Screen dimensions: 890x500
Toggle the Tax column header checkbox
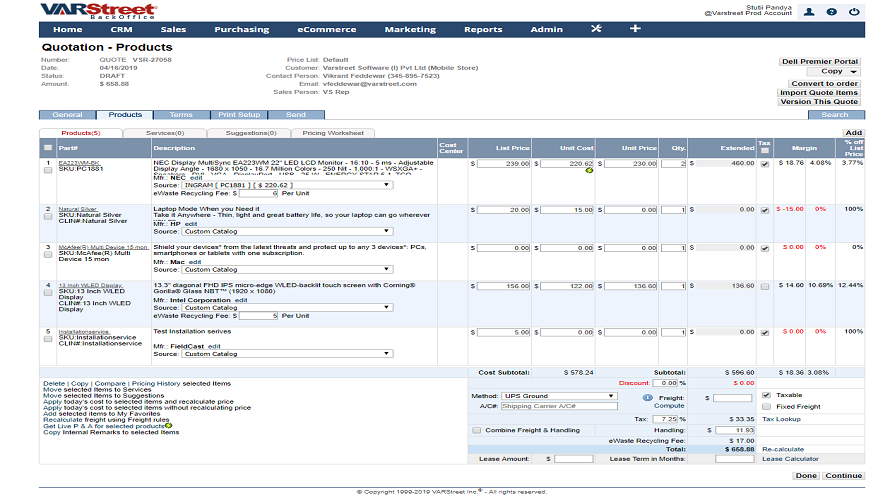765,151
